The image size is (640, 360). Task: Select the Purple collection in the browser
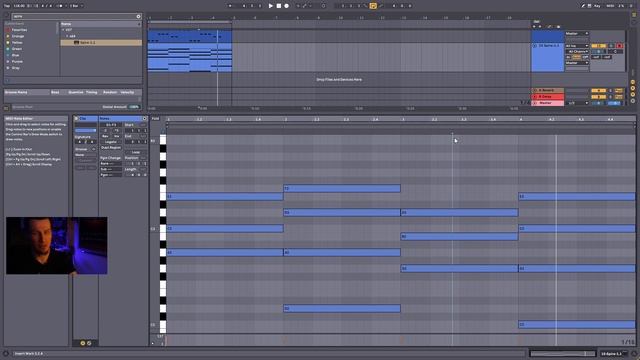17,62
